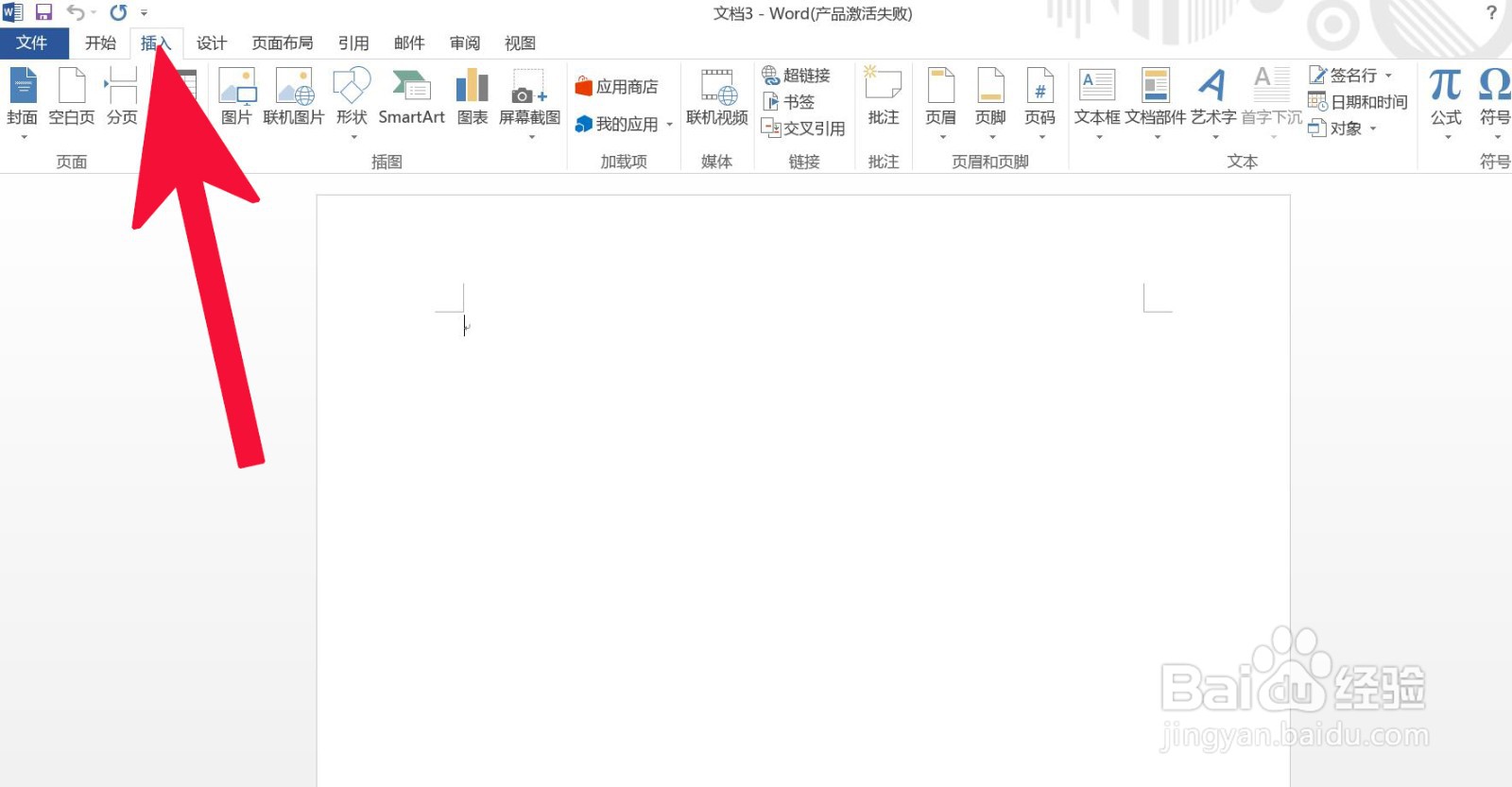Insert a page break with 分页
1512x787 pixels.
[x=122, y=95]
